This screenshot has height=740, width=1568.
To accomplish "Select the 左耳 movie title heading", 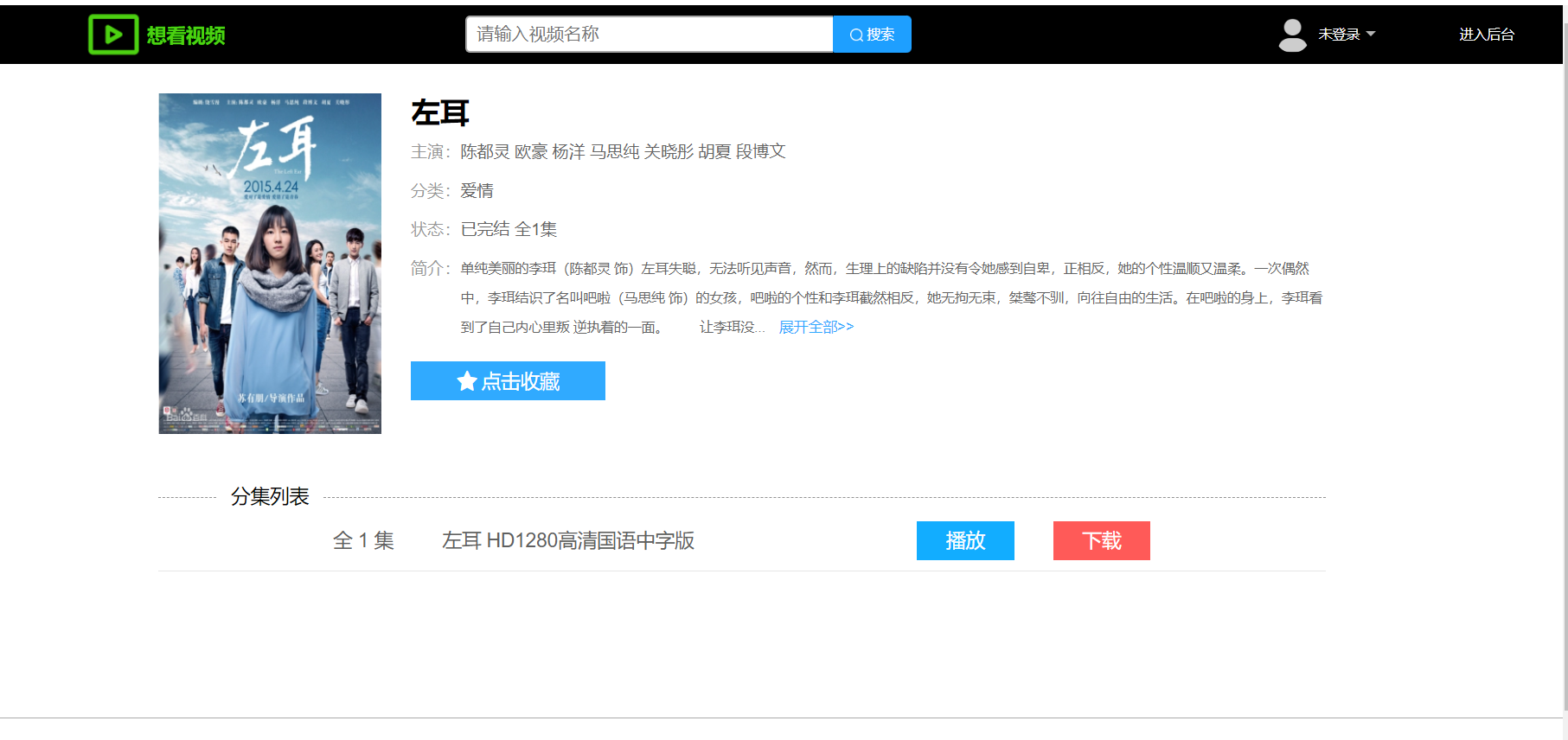I will point(440,112).
